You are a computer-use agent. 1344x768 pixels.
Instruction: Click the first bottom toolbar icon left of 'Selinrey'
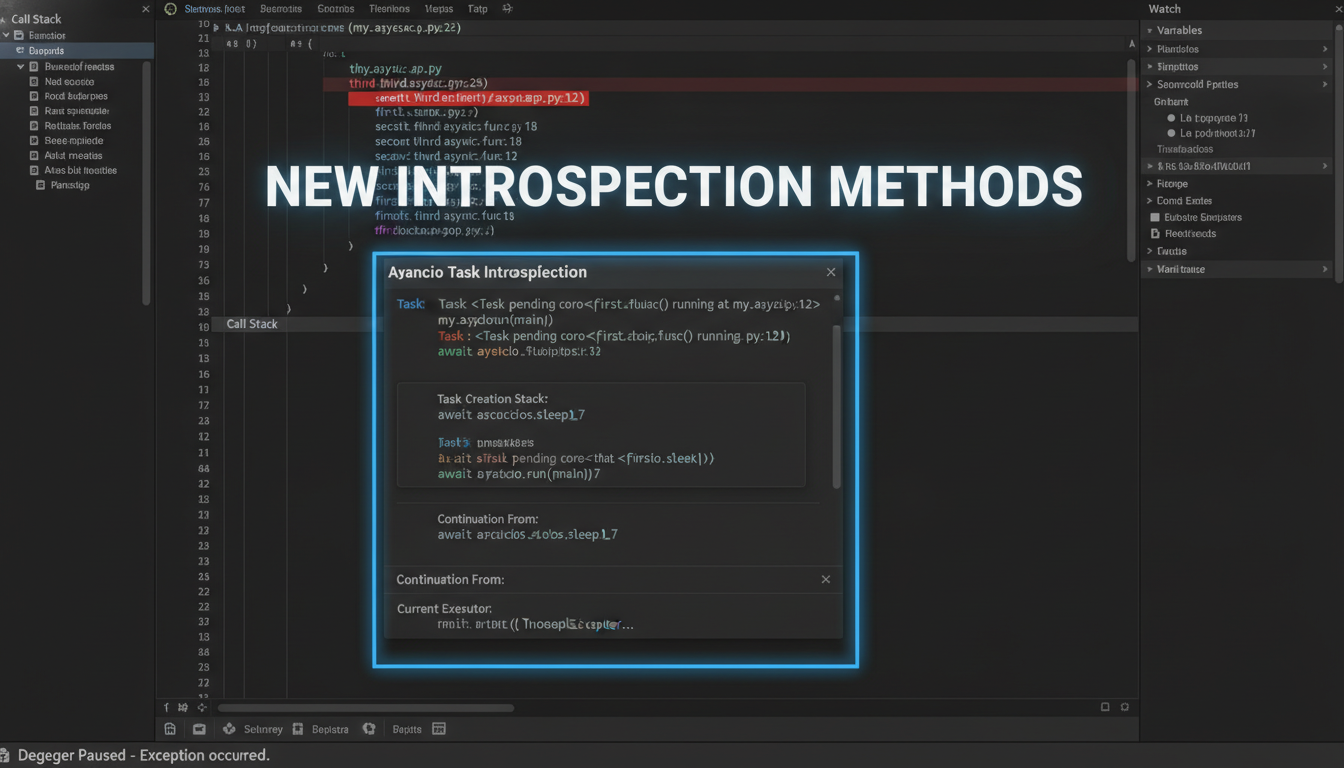coord(171,729)
